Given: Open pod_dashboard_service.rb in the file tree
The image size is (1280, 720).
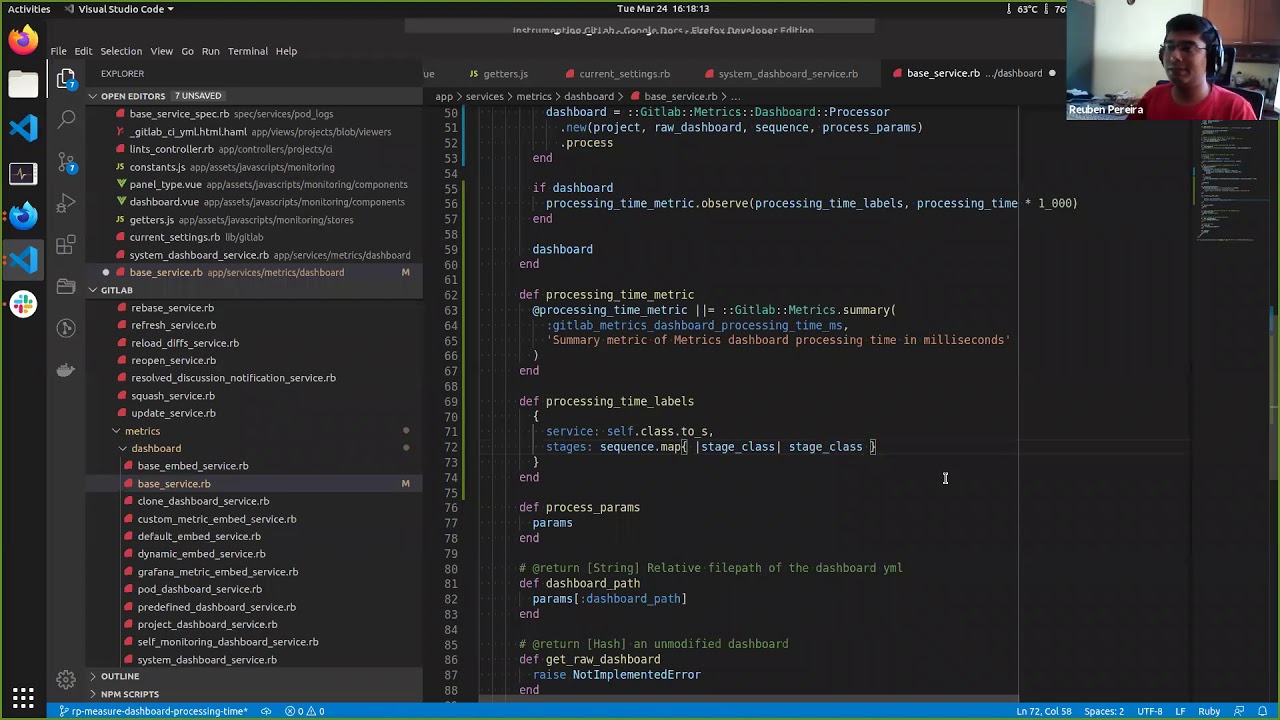Looking at the screenshot, I should (199, 589).
